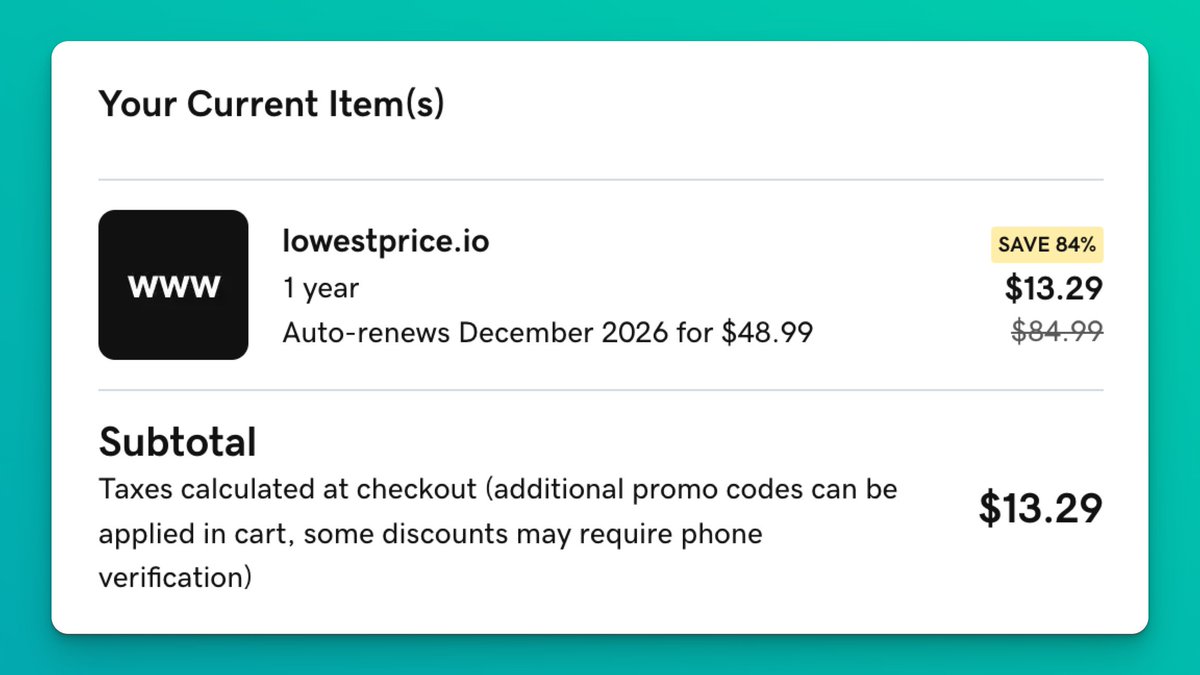Select the lowestprice.io domain name
Viewport: 1200px width, 675px height.
[x=386, y=241]
